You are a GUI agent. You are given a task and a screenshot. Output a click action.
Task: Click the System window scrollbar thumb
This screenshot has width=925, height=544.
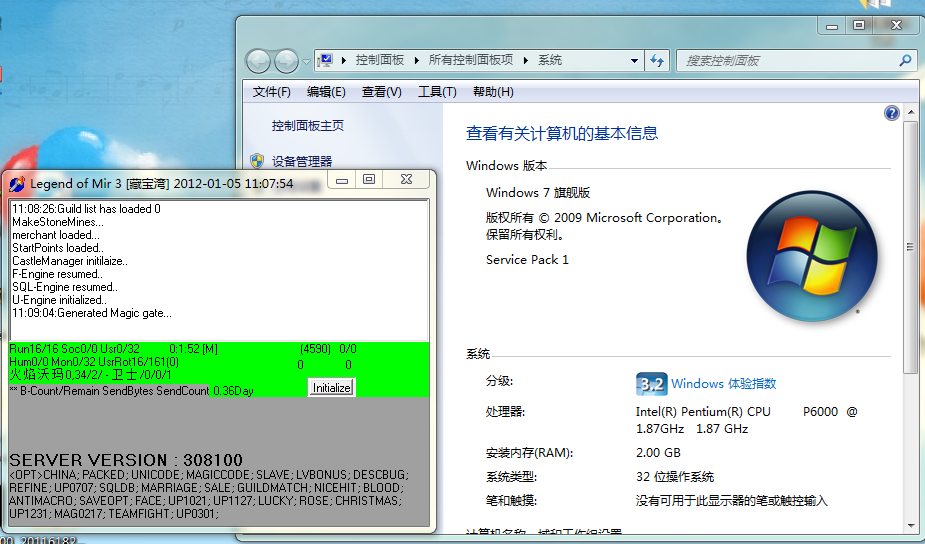[x=911, y=247]
